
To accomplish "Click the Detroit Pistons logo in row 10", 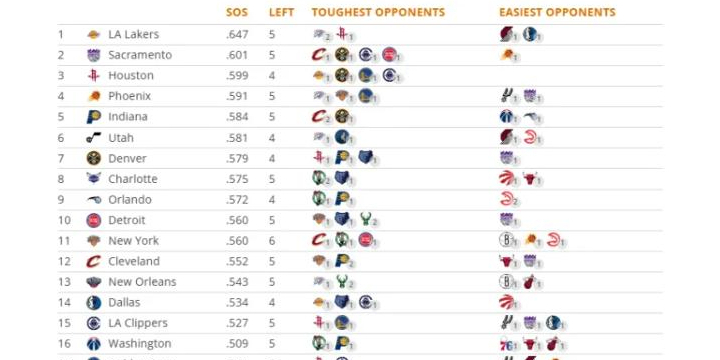I will coord(94,220).
